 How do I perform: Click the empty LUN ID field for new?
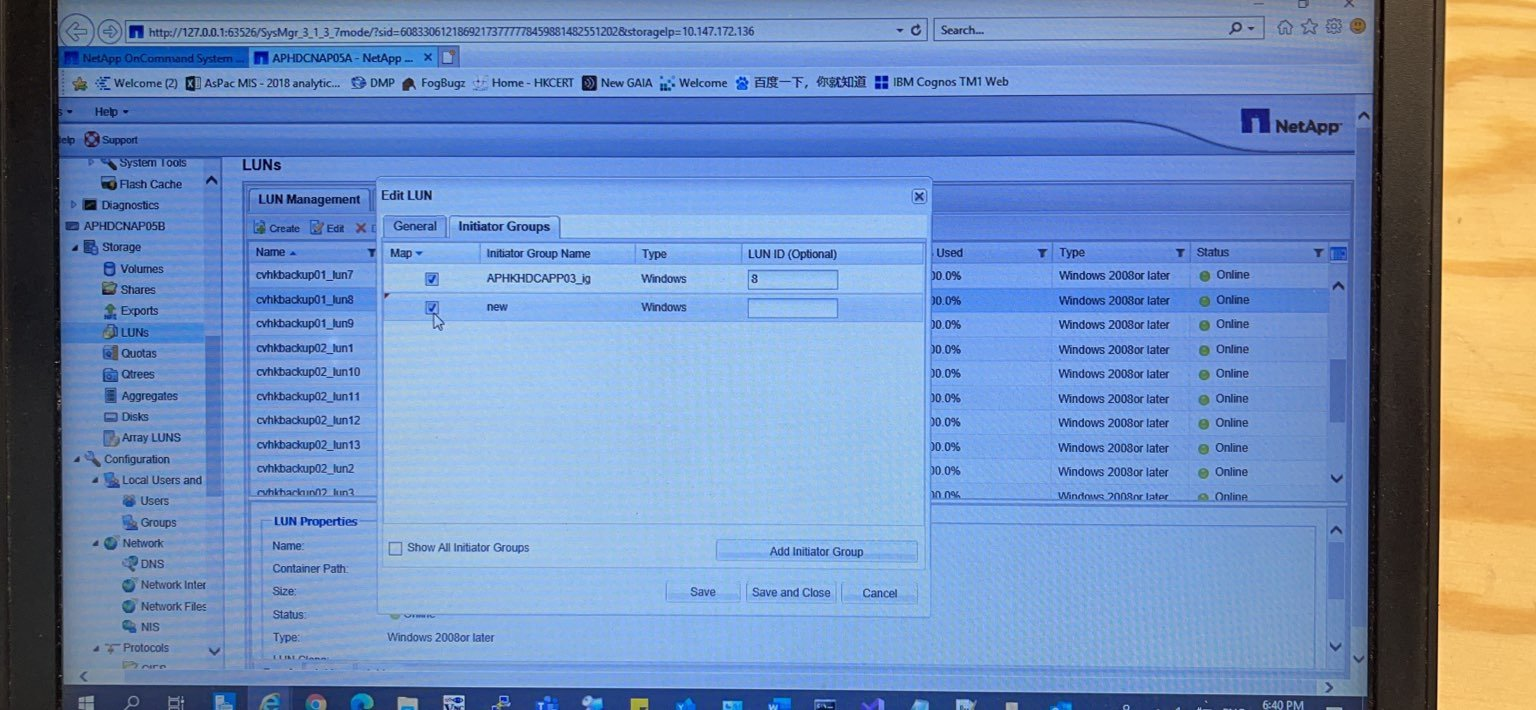click(x=792, y=307)
